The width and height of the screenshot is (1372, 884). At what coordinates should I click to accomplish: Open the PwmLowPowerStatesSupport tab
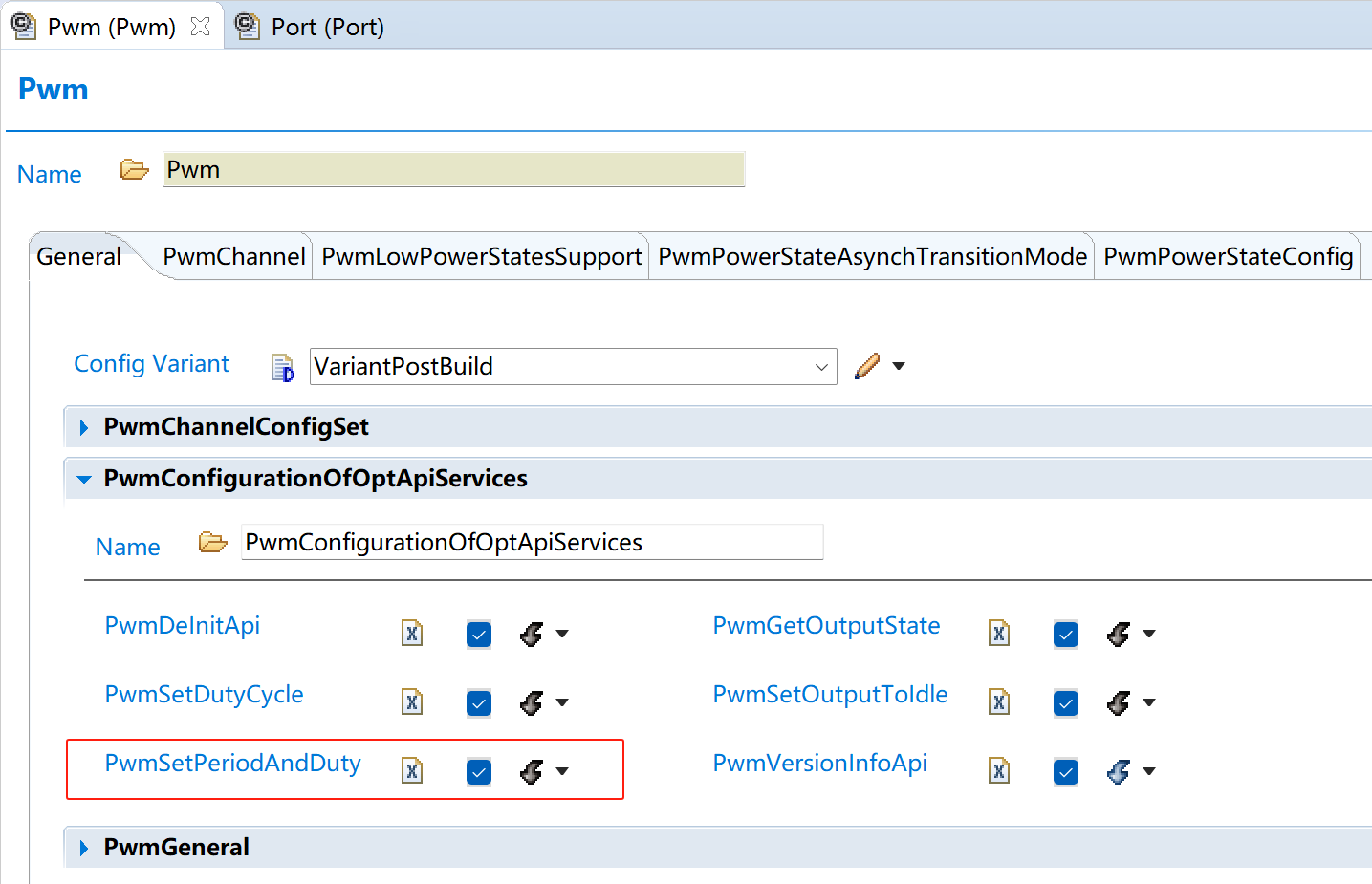[x=481, y=256]
